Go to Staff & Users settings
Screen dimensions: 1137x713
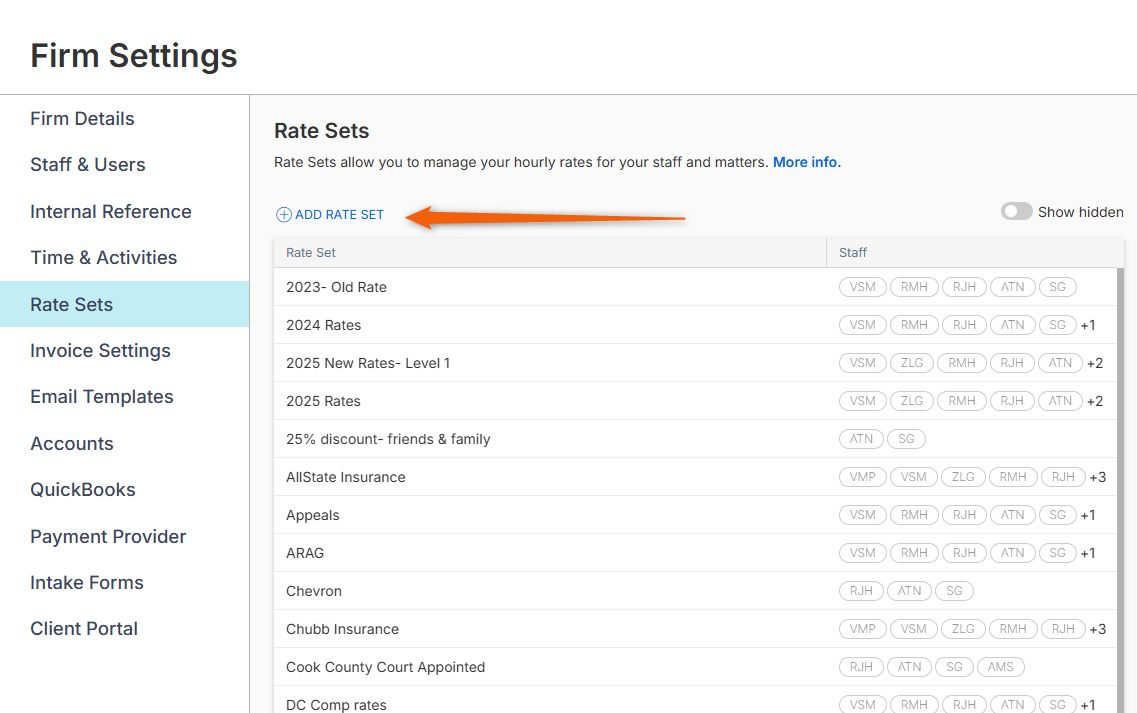tap(88, 165)
